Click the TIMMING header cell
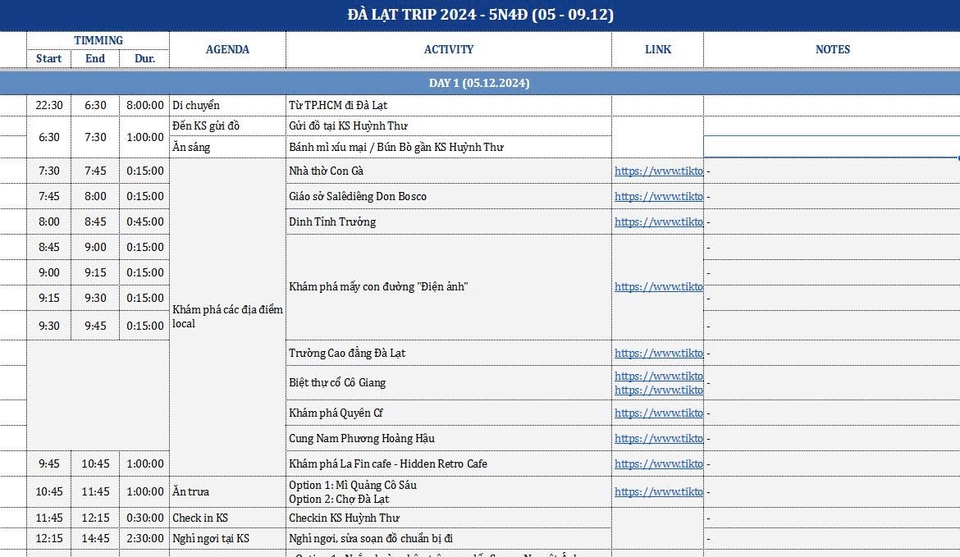The image size is (960, 557). pos(98,40)
